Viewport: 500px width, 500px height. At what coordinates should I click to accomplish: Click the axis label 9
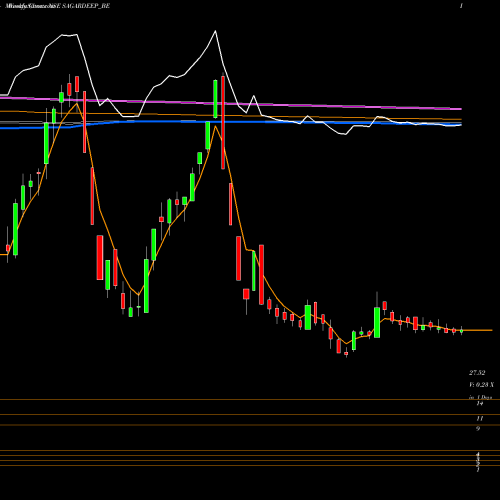[x=478, y=429]
